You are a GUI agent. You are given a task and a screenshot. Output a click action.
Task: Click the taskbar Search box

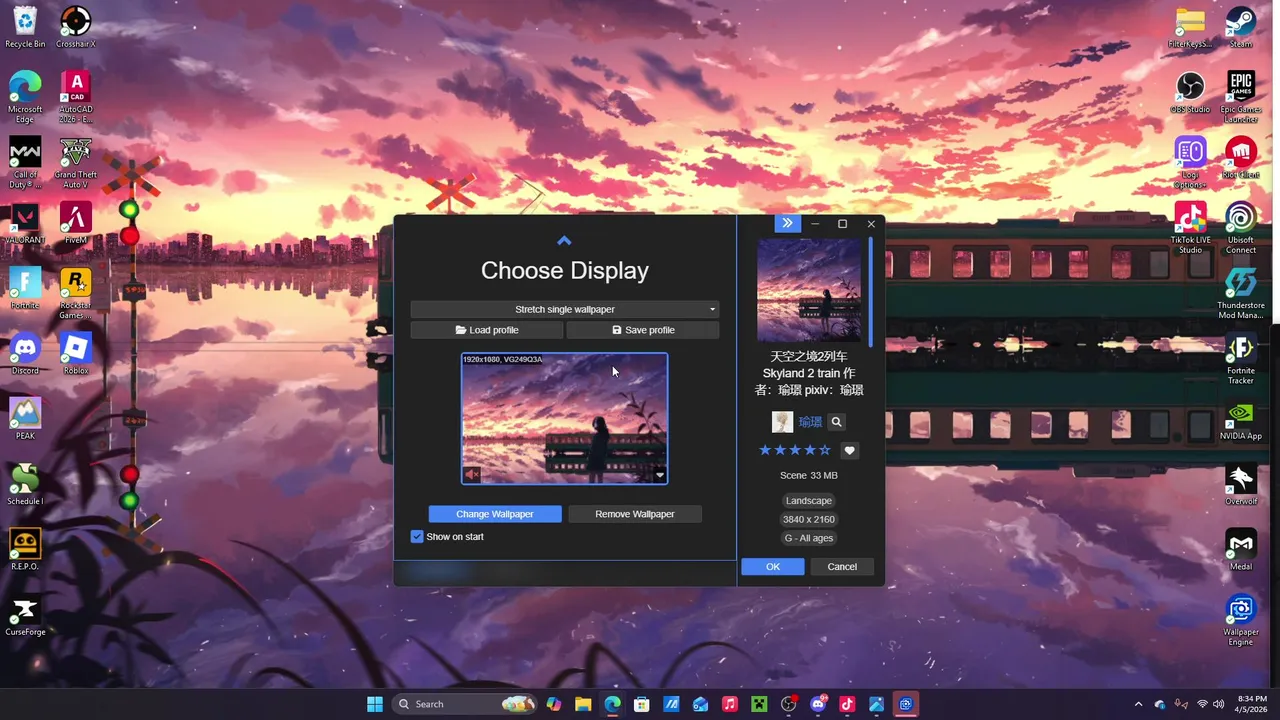pos(464,704)
